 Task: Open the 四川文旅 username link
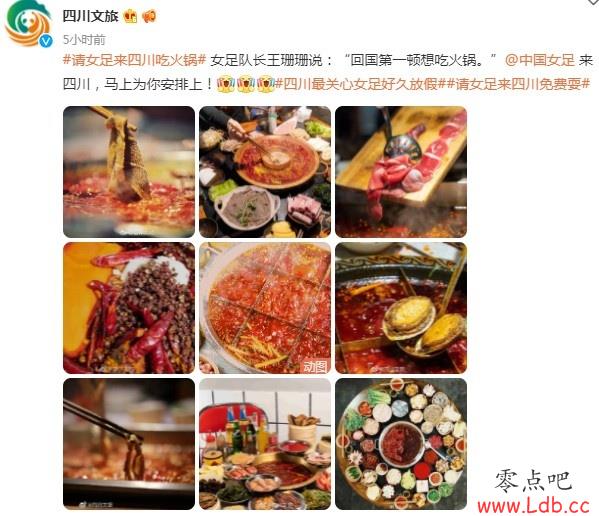pos(91,16)
